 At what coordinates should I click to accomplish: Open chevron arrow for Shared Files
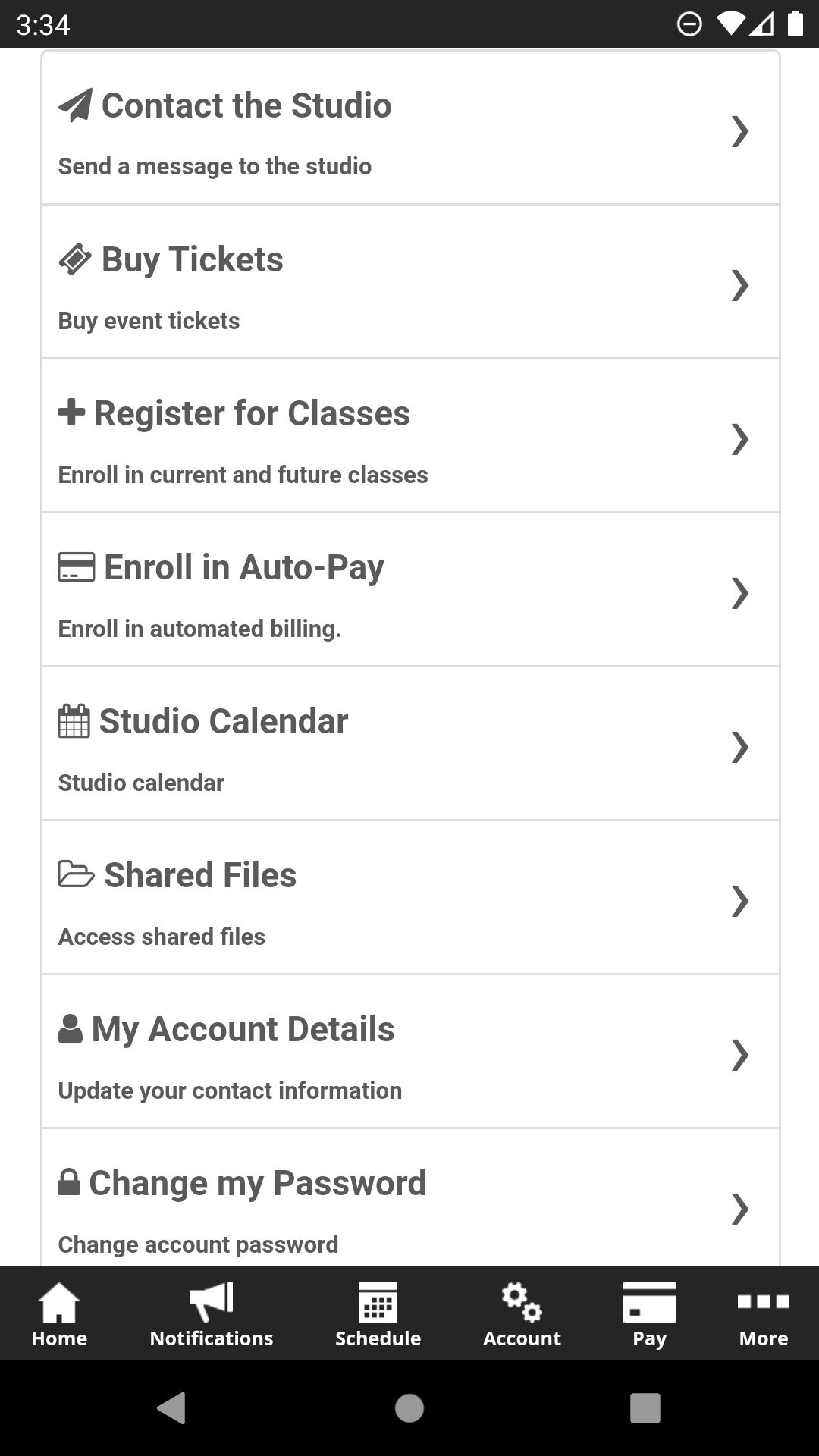pyautogui.click(x=739, y=901)
